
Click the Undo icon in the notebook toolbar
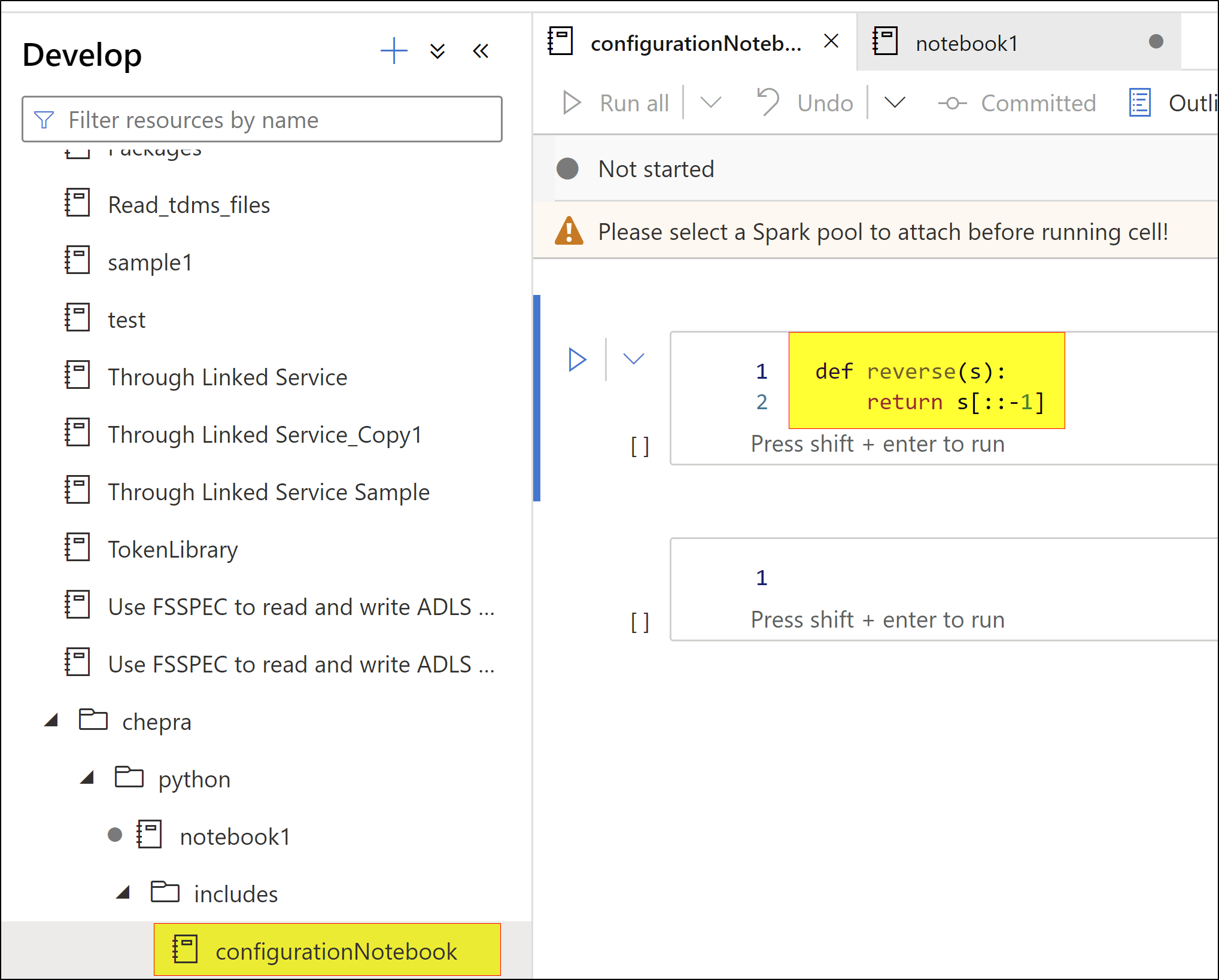pos(768,102)
